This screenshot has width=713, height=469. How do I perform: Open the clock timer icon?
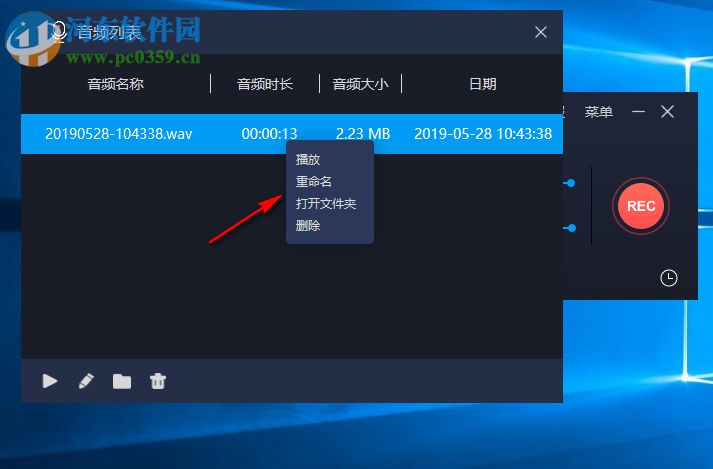coord(668,278)
